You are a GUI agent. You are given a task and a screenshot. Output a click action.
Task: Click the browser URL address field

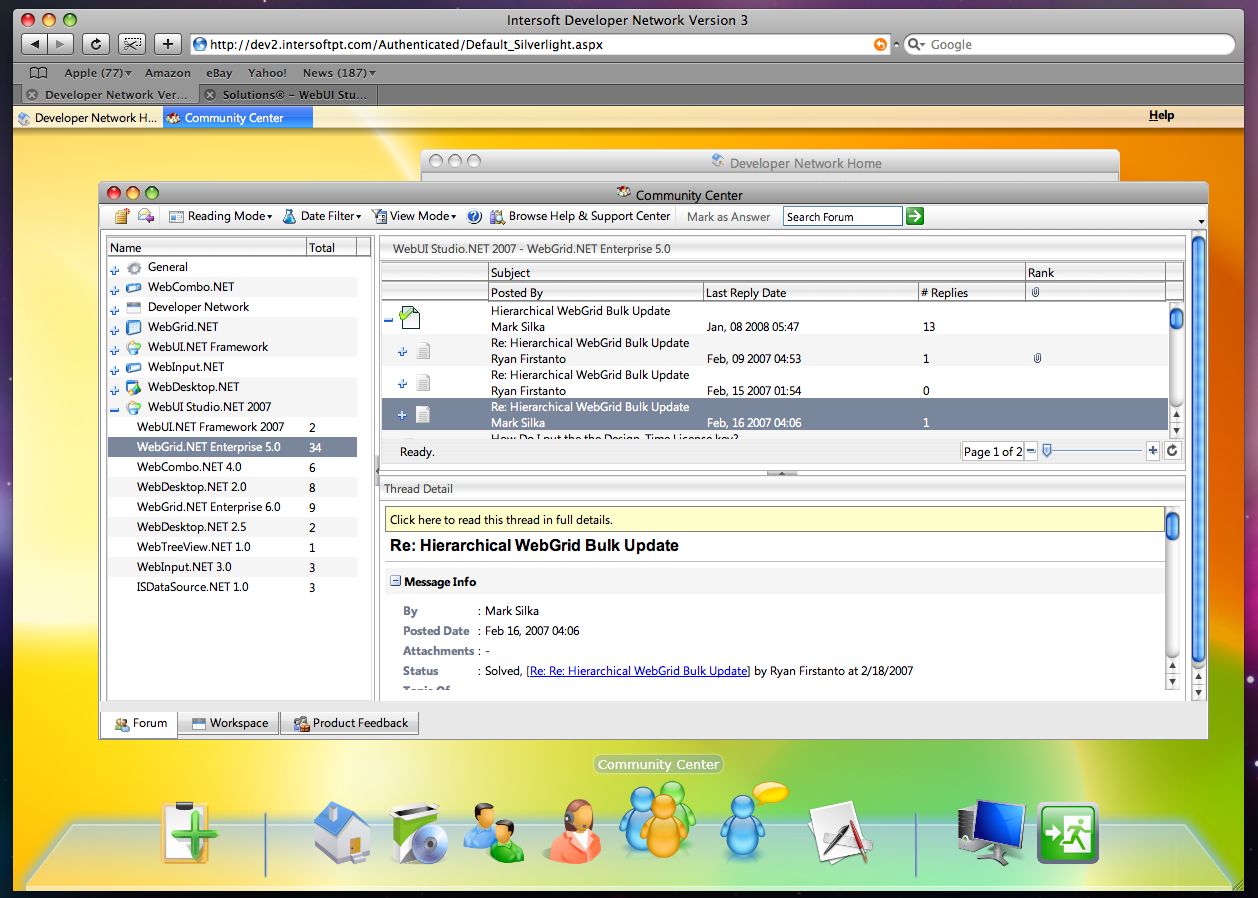click(x=540, y=44)
